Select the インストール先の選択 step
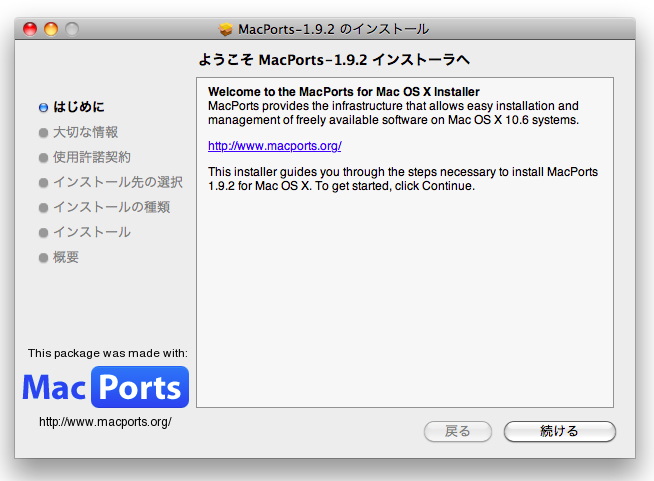Screen dimensions: 654x481 point(118,182)
